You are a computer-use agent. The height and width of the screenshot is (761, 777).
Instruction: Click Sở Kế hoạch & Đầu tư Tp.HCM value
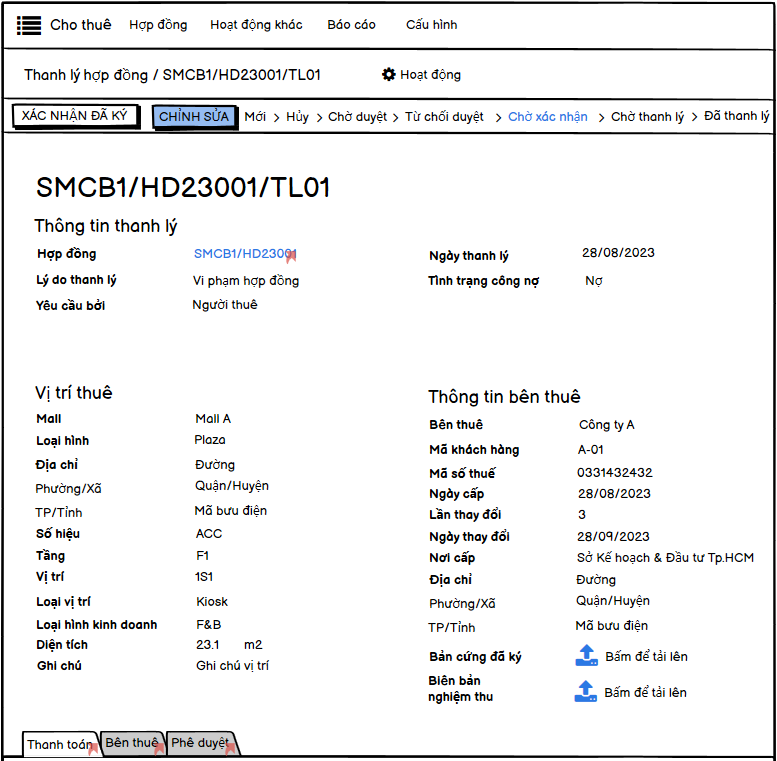pos(665,557)
